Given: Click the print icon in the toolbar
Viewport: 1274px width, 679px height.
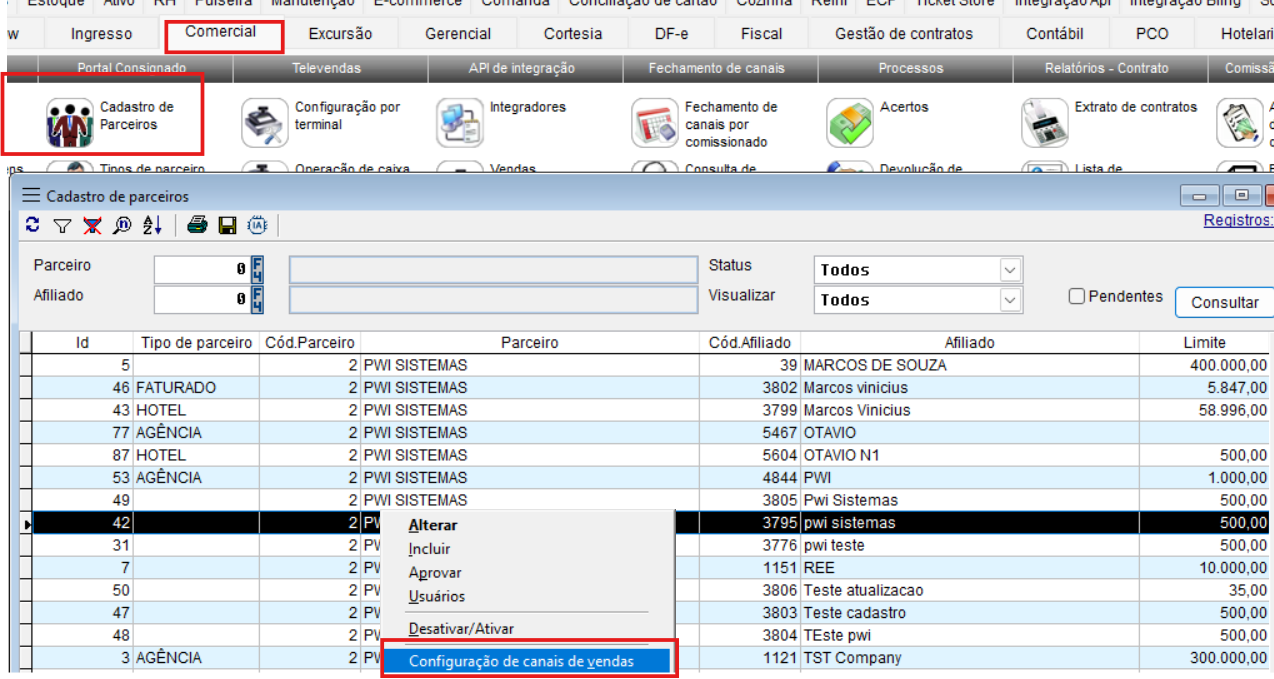Looking at the screenshot, I should (x=196, y=225).
